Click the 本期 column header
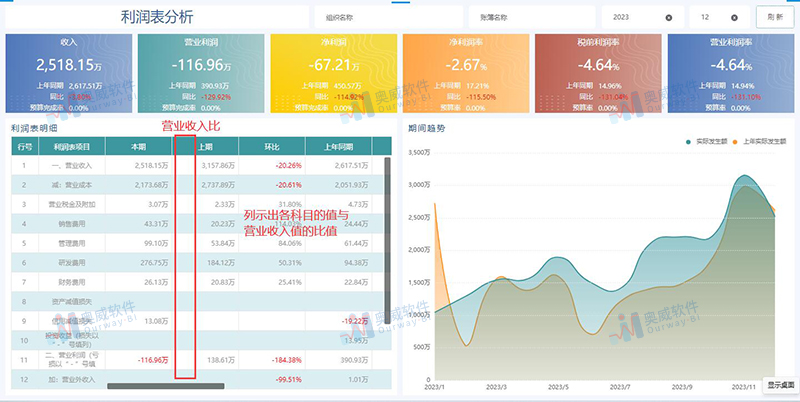 click(138, 147)
